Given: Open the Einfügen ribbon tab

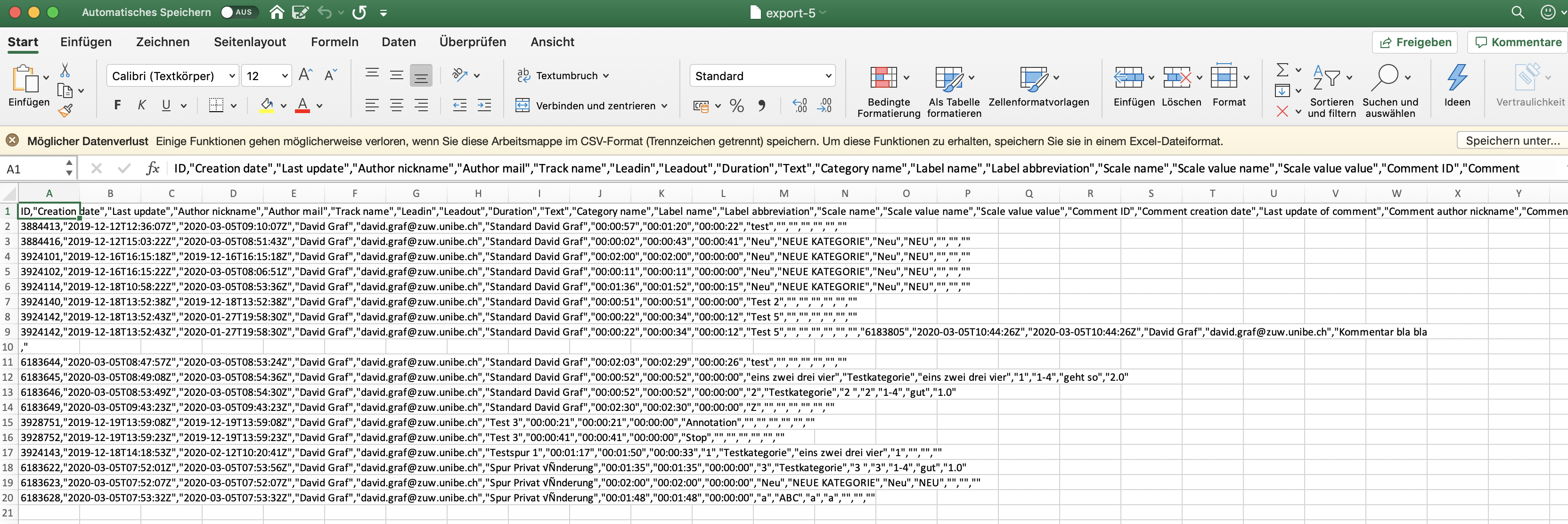Looking at the screenshot, I should 86,42.
